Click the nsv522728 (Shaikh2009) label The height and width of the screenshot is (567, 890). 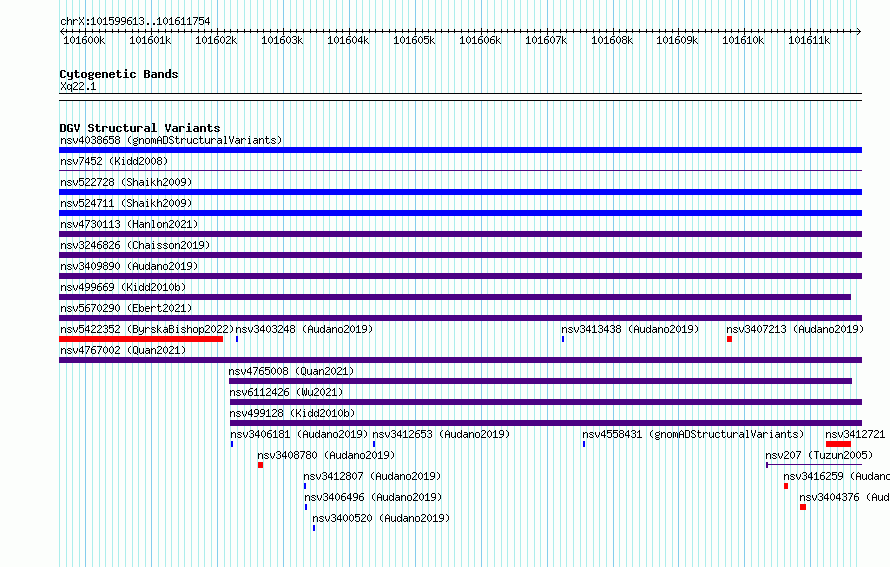click(126, 182)
